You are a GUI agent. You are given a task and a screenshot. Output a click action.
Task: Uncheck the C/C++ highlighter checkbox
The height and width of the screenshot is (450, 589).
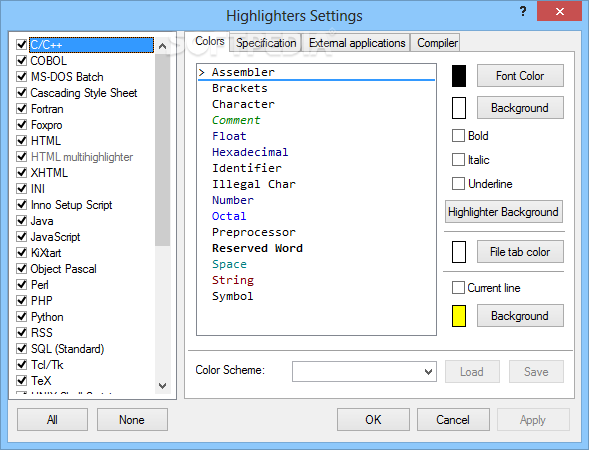click(22, 45)
